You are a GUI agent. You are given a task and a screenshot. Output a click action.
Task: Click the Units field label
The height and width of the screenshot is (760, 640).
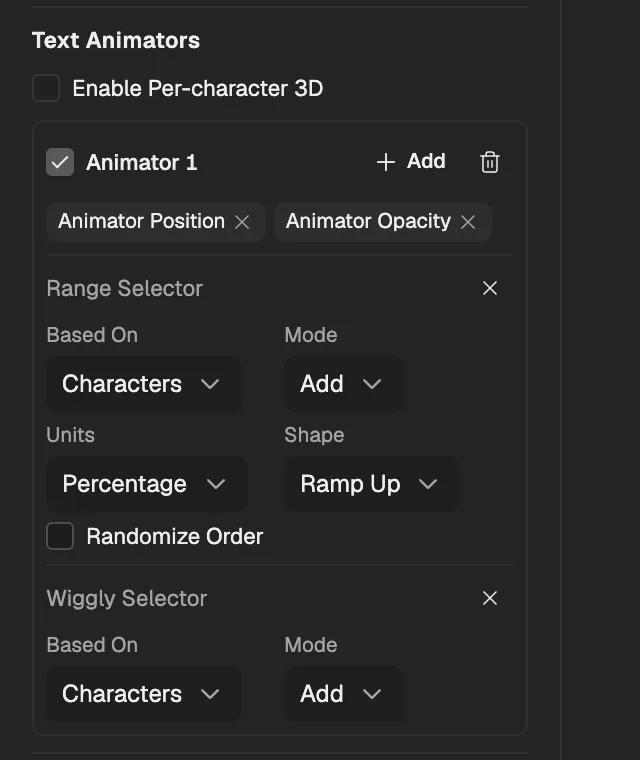[71, 435]
